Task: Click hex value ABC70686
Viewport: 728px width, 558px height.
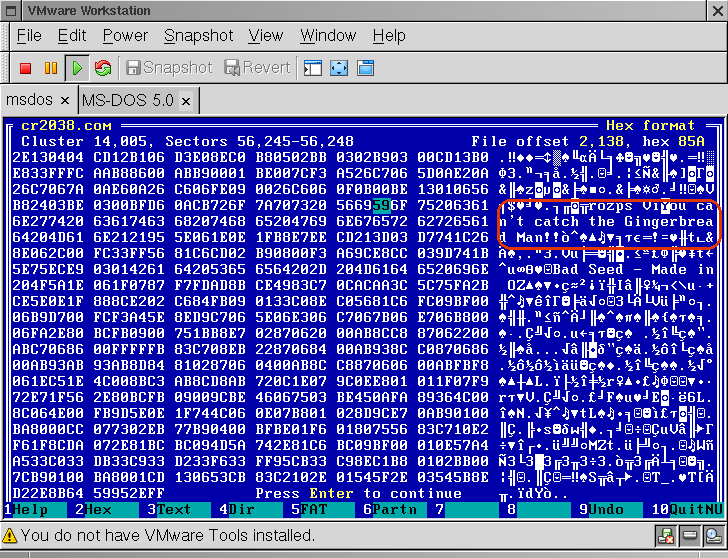Action: [x=48, y=349]
